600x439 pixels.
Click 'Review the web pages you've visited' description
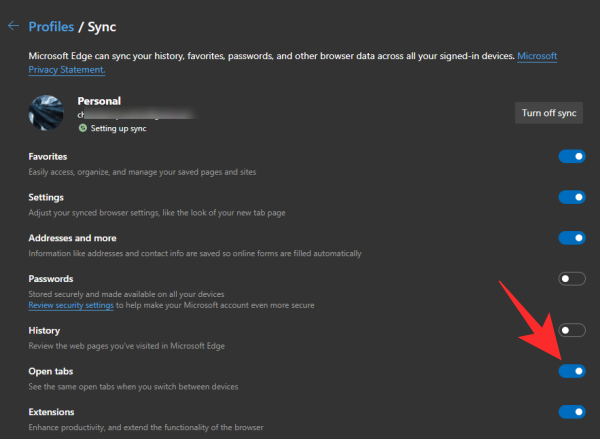pyautogui.click(x=126, y=346)
